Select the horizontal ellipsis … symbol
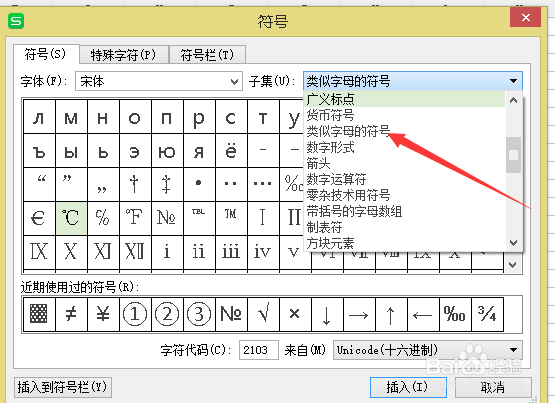This screenshot has height=403, width=555. pos(263,184)
